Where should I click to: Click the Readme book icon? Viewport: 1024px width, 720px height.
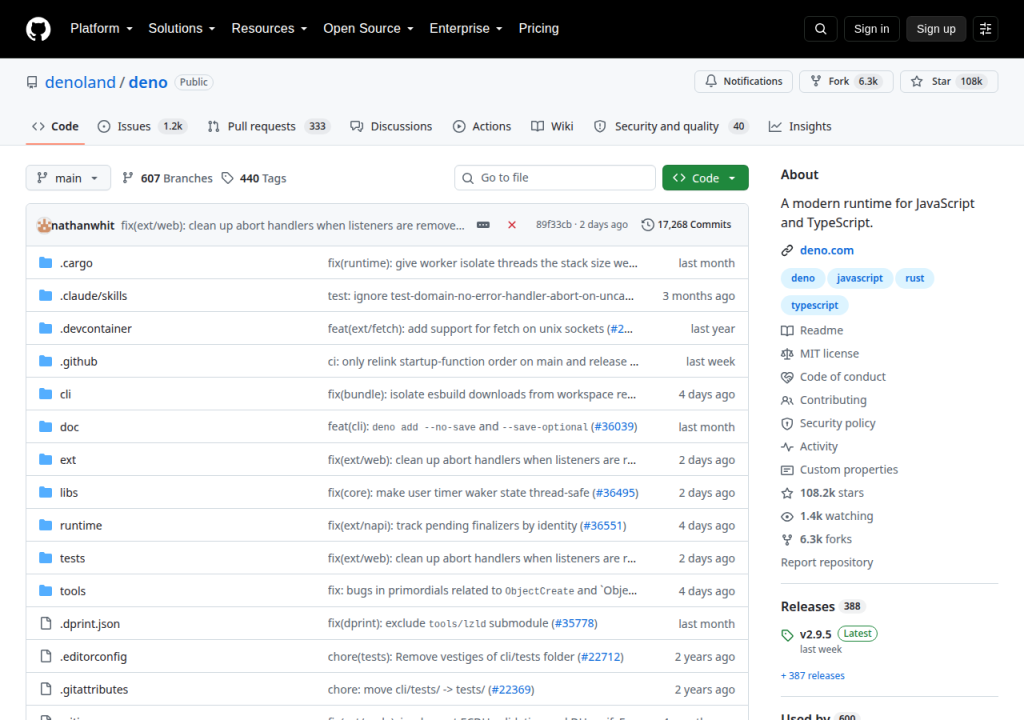pos(787,331)
